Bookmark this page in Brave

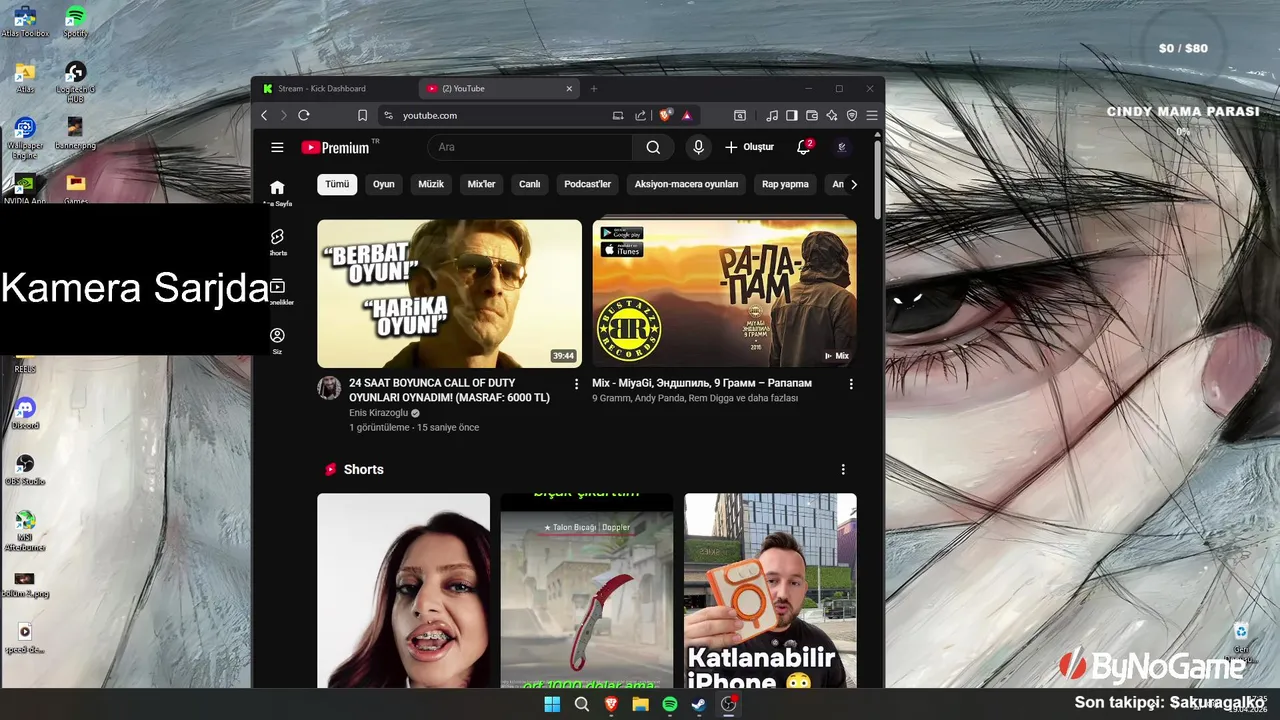coord(362,115)
